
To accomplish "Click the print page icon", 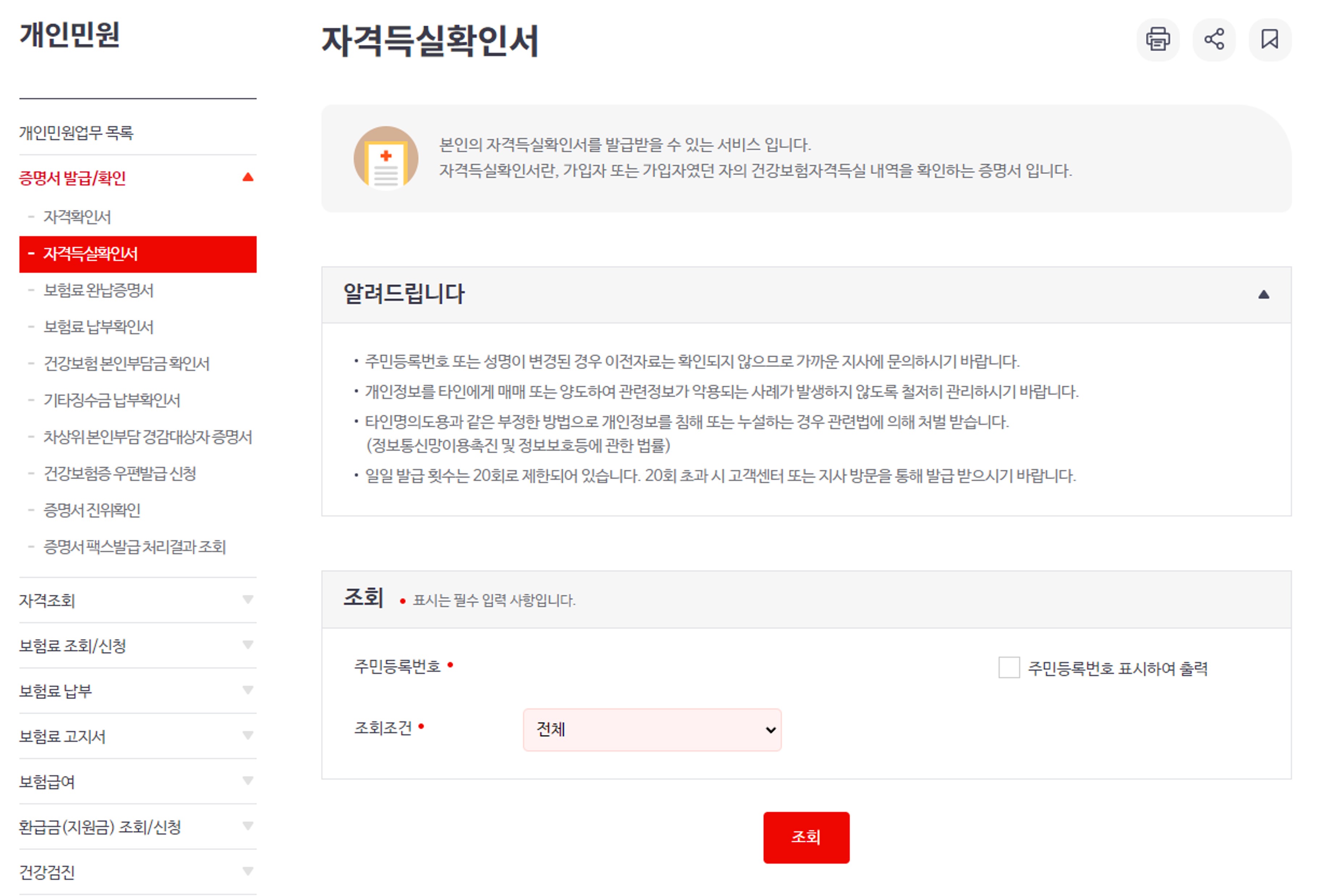I will tap(1157, 39).
